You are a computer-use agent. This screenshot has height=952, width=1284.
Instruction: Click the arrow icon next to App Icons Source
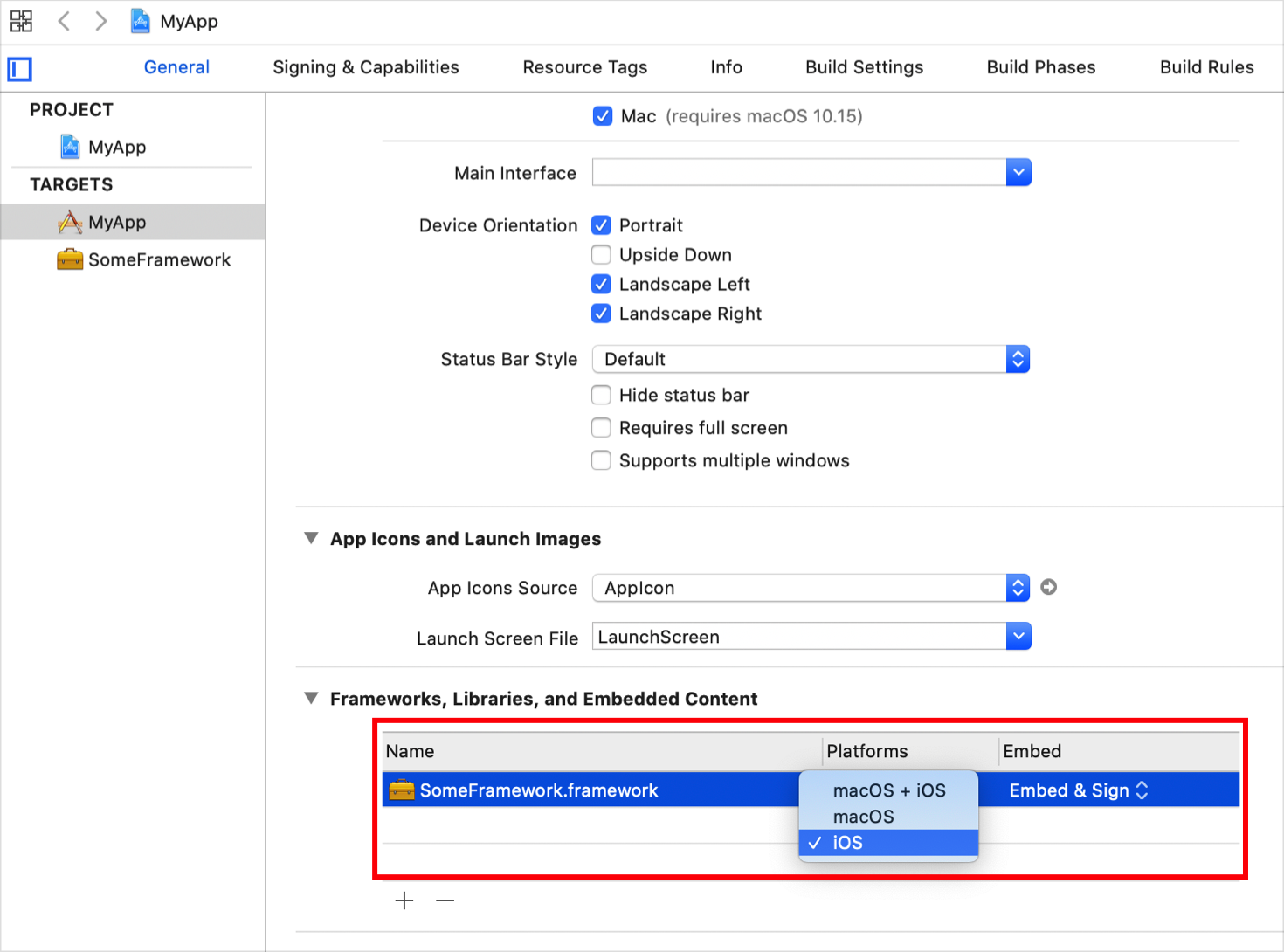point(1049,587)
